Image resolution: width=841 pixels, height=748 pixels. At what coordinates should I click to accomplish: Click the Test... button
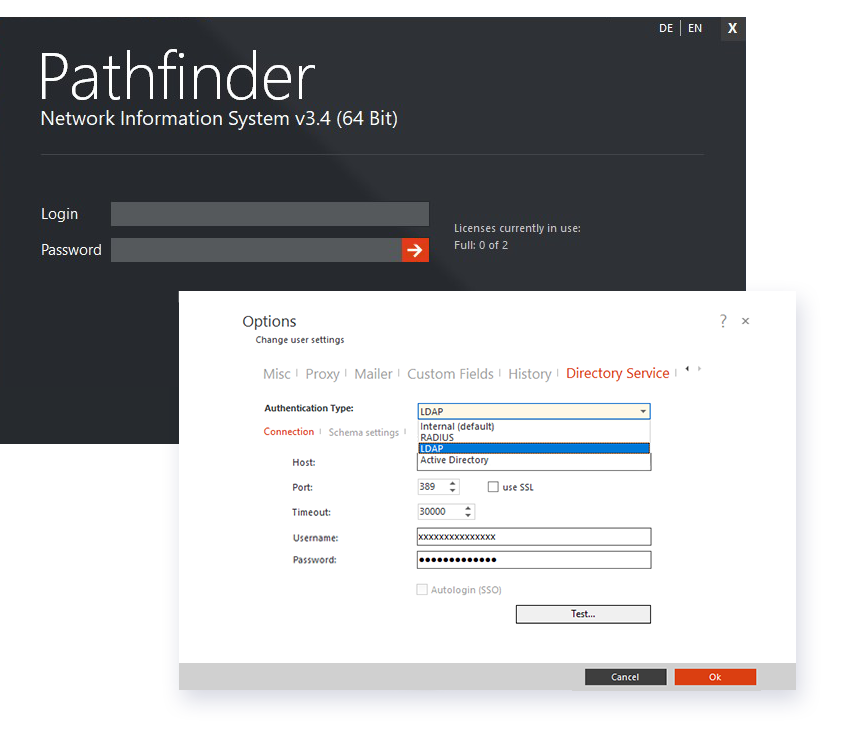pyautogui.click(x=583, y=614)
